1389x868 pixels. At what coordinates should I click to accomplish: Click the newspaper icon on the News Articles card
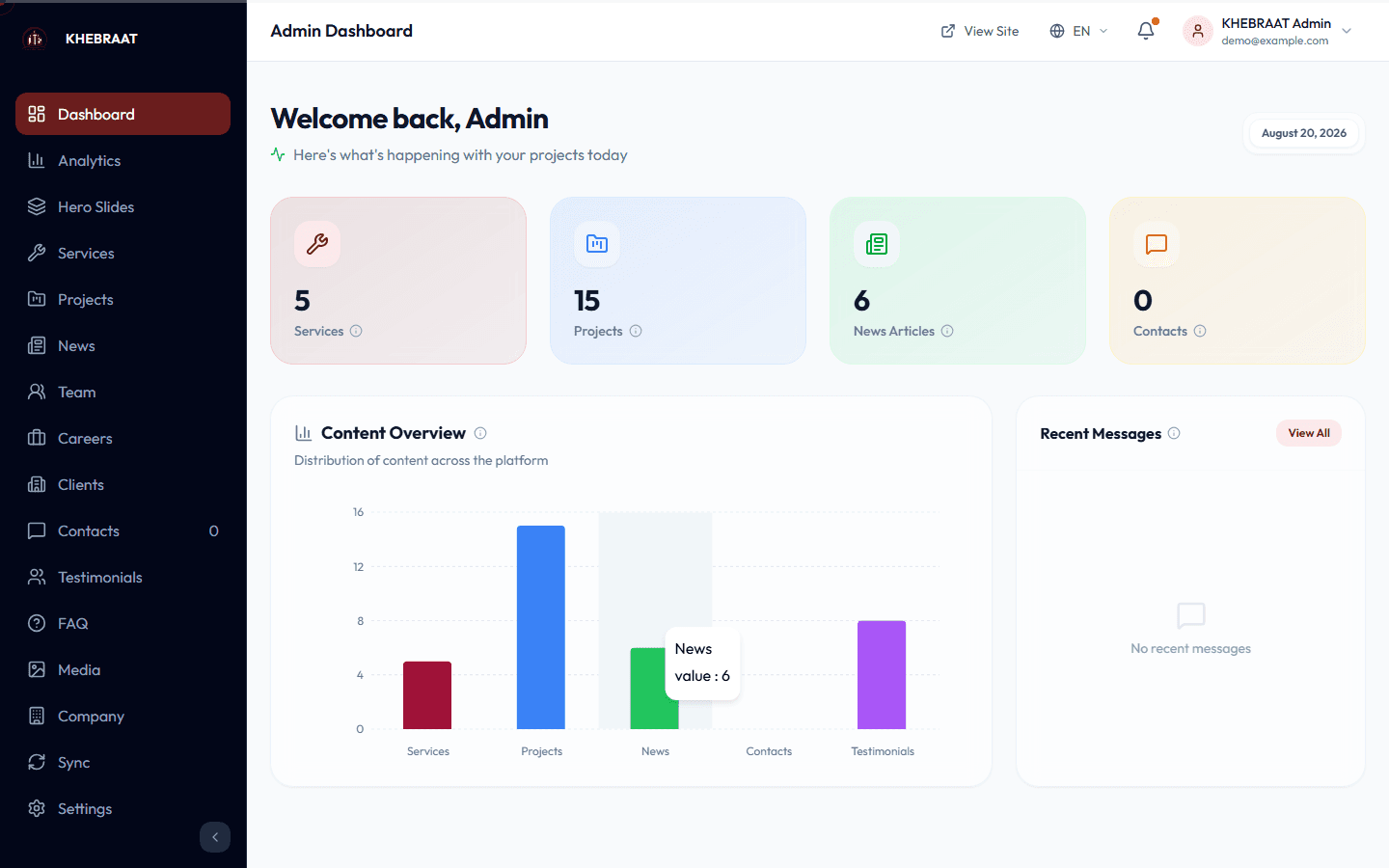(x=877, y=244)
